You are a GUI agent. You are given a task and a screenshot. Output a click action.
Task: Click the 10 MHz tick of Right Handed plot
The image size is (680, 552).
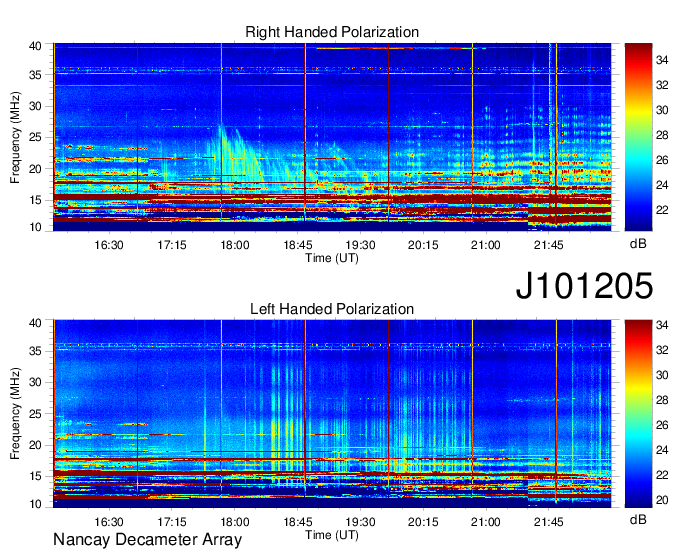point(35,227)
